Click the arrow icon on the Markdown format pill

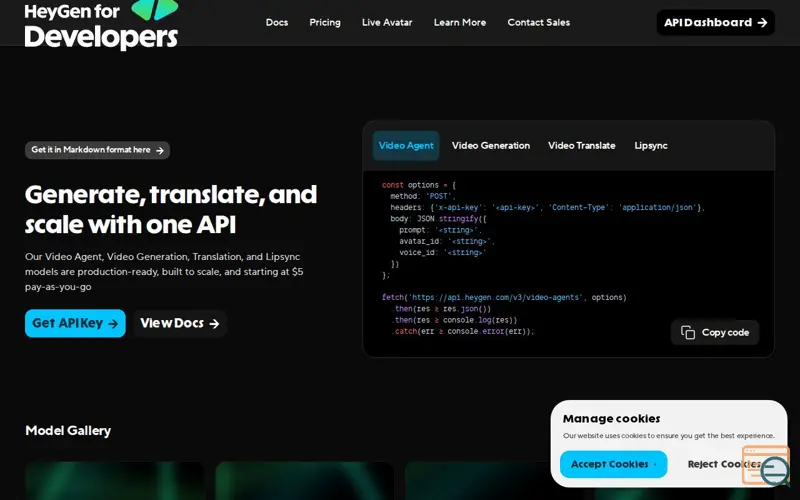tap(160, 151)
